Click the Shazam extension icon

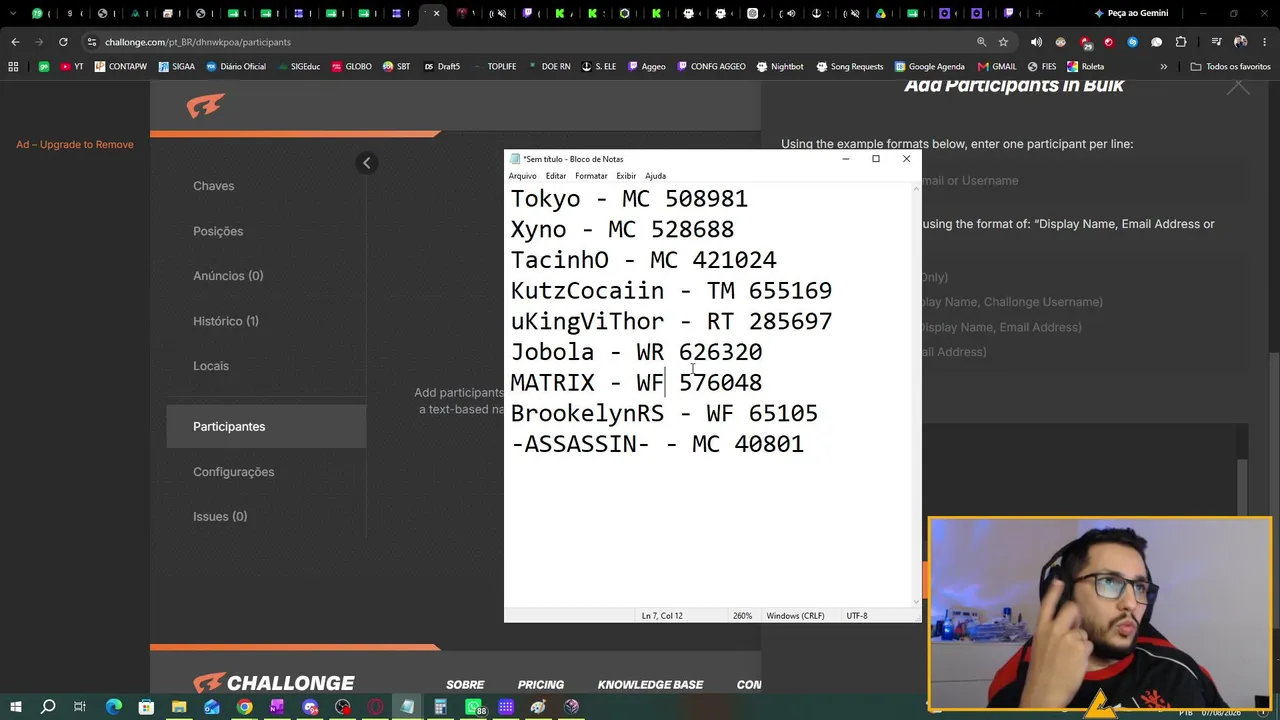pyautogui.click(x=1132, y=42)
